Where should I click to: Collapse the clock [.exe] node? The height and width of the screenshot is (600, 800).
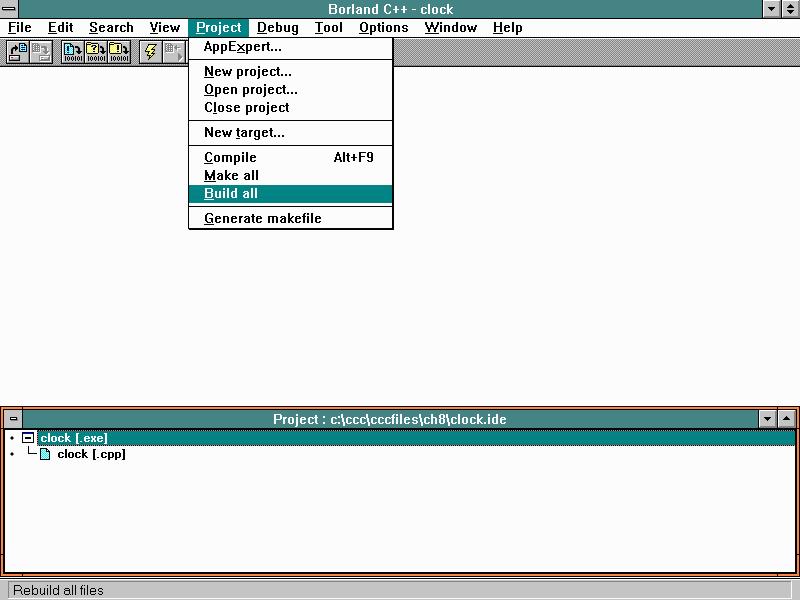(x=28, y=438)
